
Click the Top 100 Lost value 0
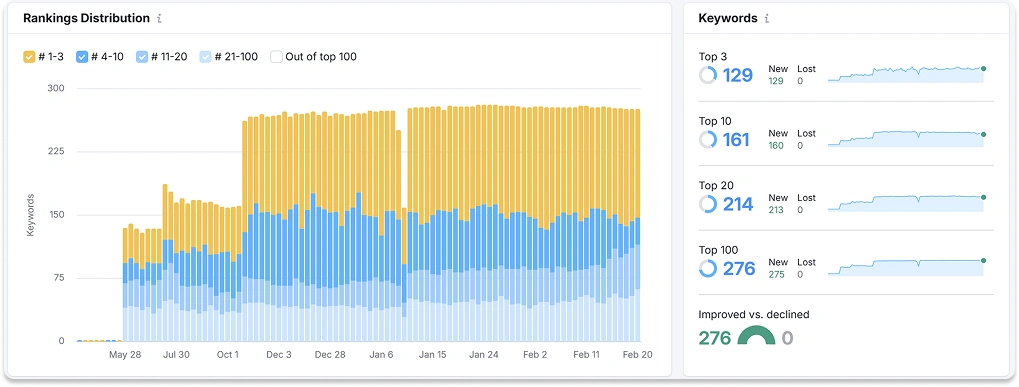[800, 274]
